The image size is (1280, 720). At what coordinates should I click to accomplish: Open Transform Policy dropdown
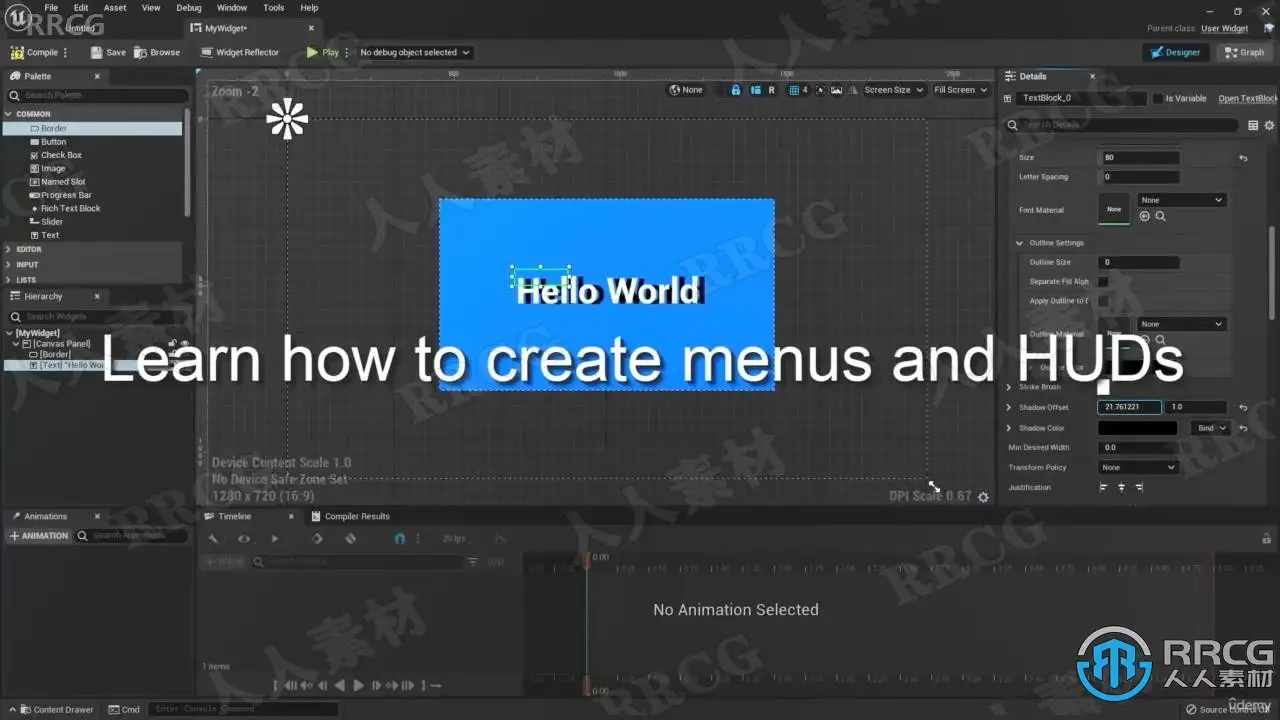[1138, 468]
